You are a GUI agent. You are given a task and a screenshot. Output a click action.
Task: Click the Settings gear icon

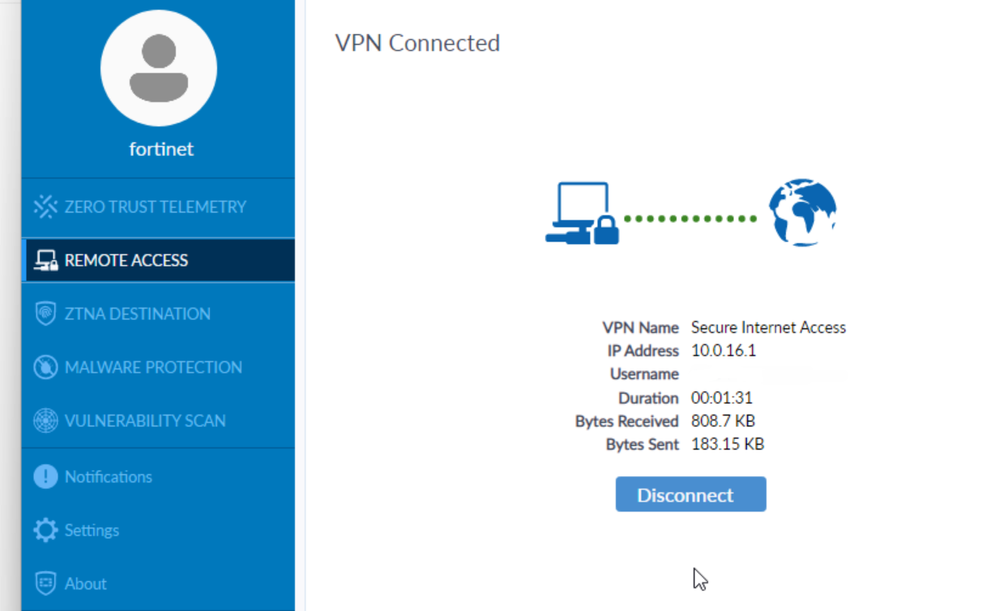coord(46,530)
